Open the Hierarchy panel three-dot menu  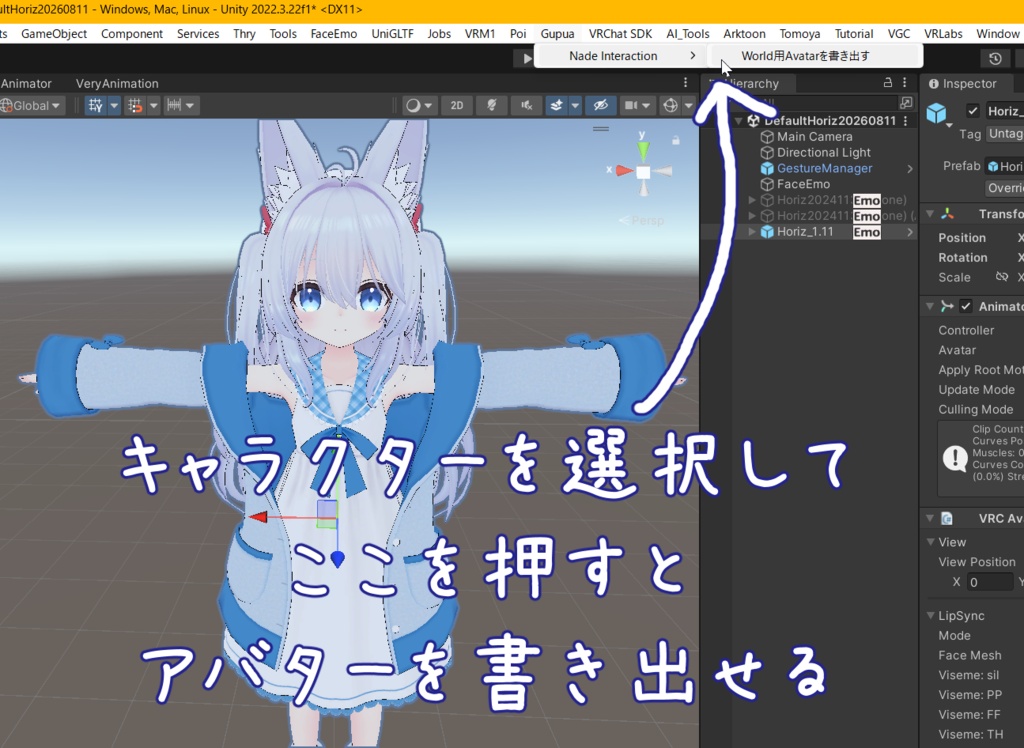[904, 82]
